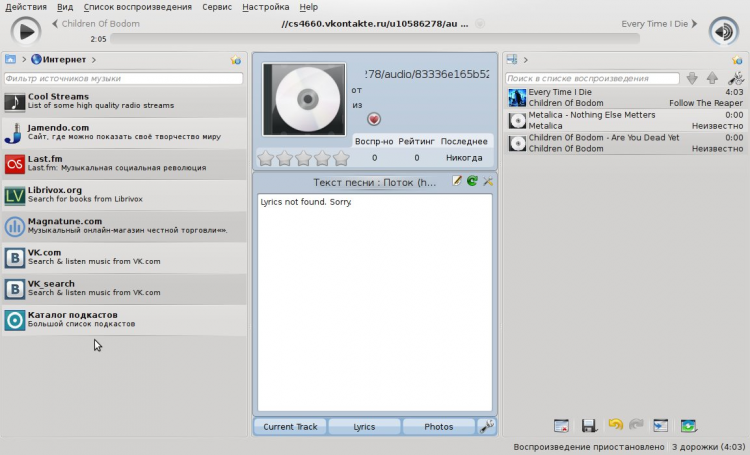This screenshot has width=750, height=455.
Task: Open the Help menu
Action: coord(309,7)
